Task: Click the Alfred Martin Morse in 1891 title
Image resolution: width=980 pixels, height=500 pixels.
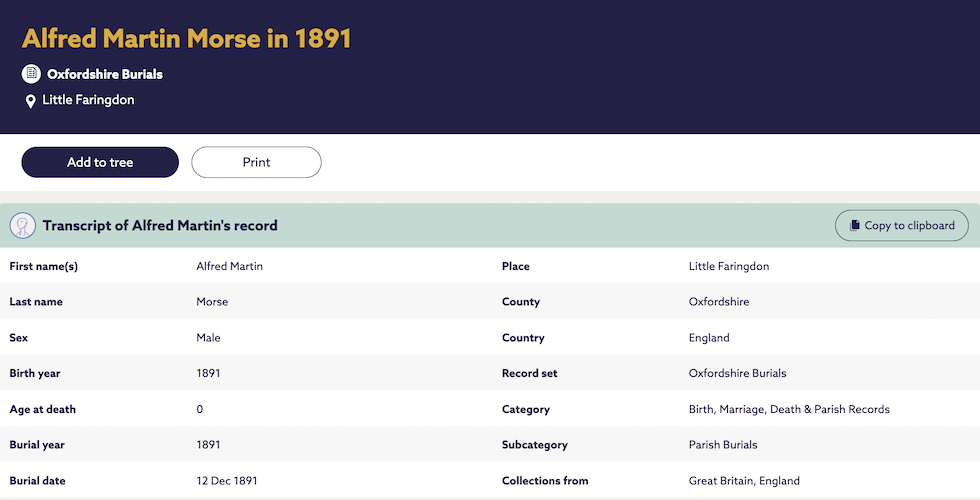Action: 187,39
